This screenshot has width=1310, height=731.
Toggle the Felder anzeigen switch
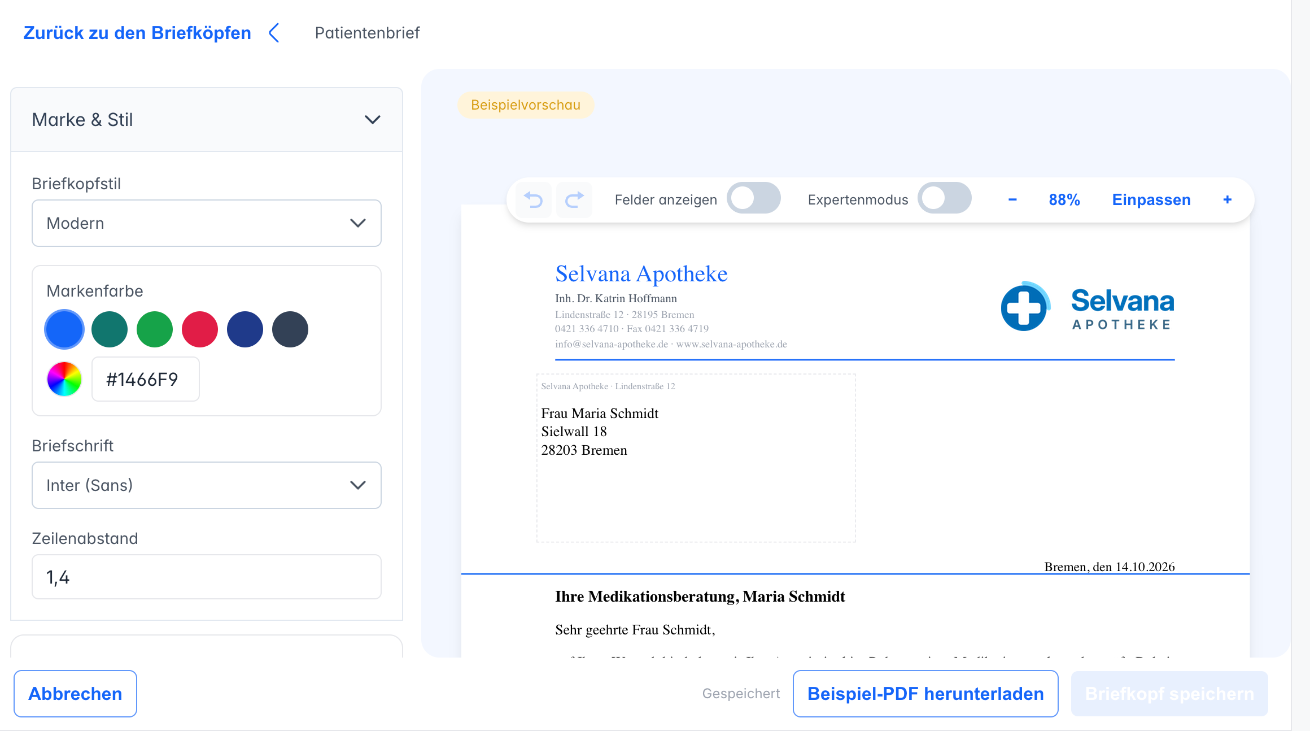pos(753,199)
